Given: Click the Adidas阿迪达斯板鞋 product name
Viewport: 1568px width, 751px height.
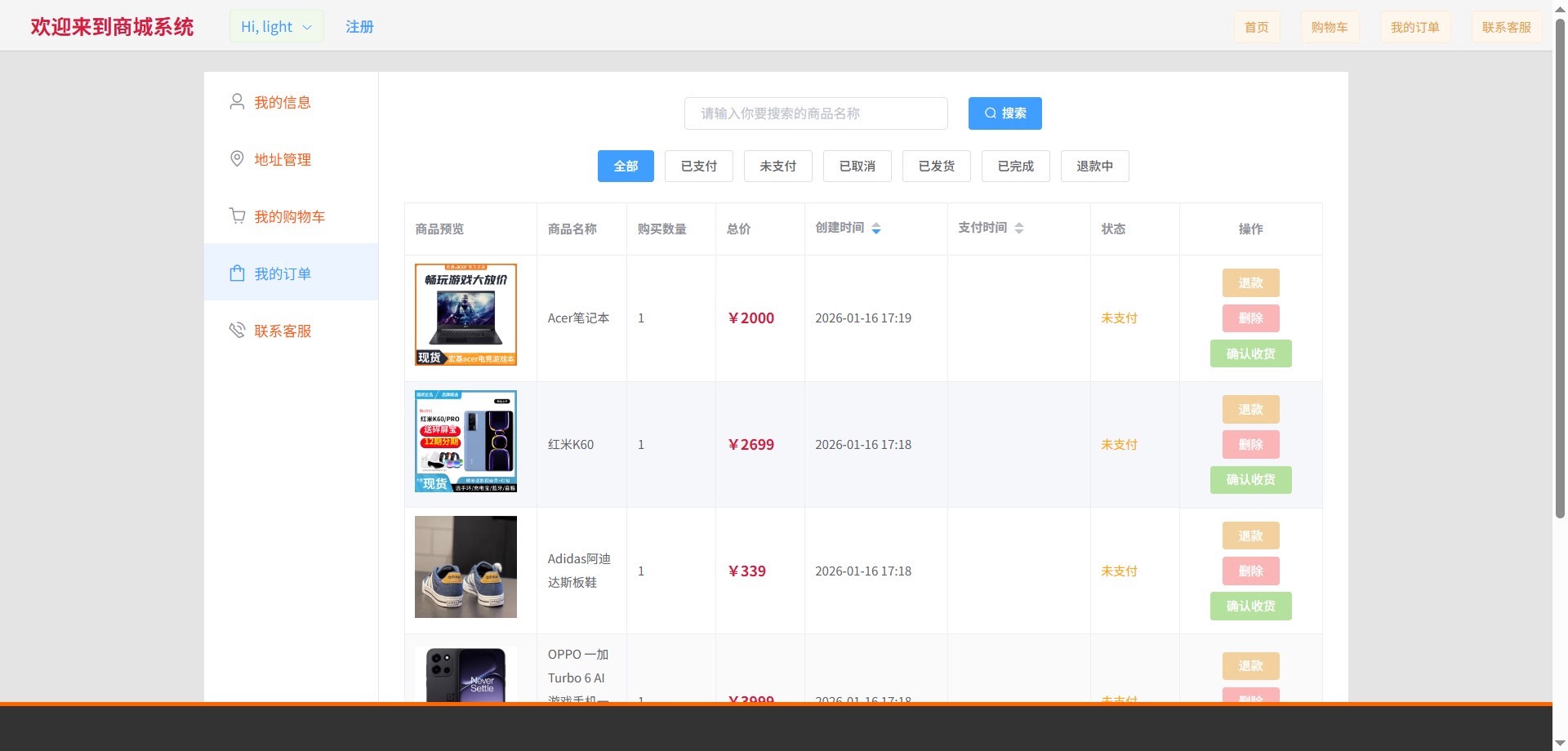Looking at the screenshot, I should click(579, 571).
